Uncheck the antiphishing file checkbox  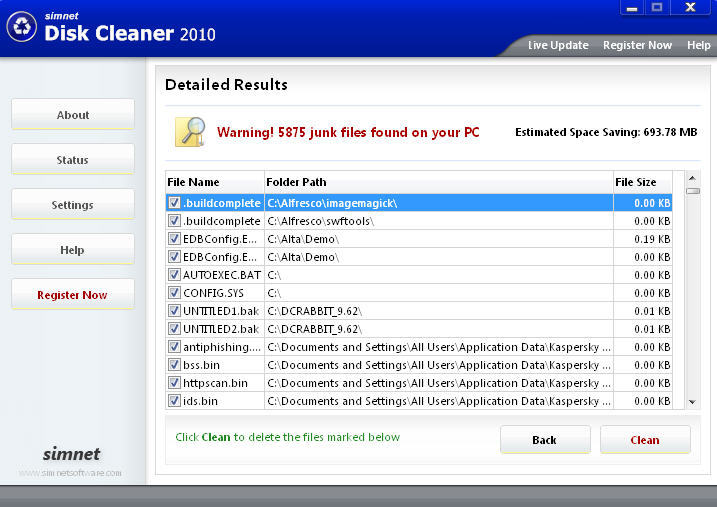click(x=174, y=347)
